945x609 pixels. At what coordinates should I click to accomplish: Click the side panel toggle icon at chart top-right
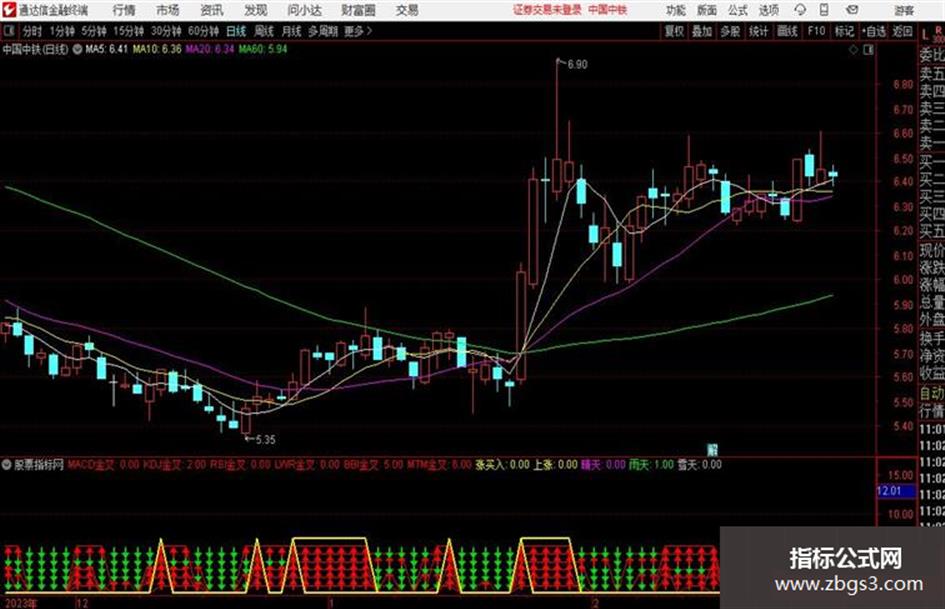click(x=868, y=50)
